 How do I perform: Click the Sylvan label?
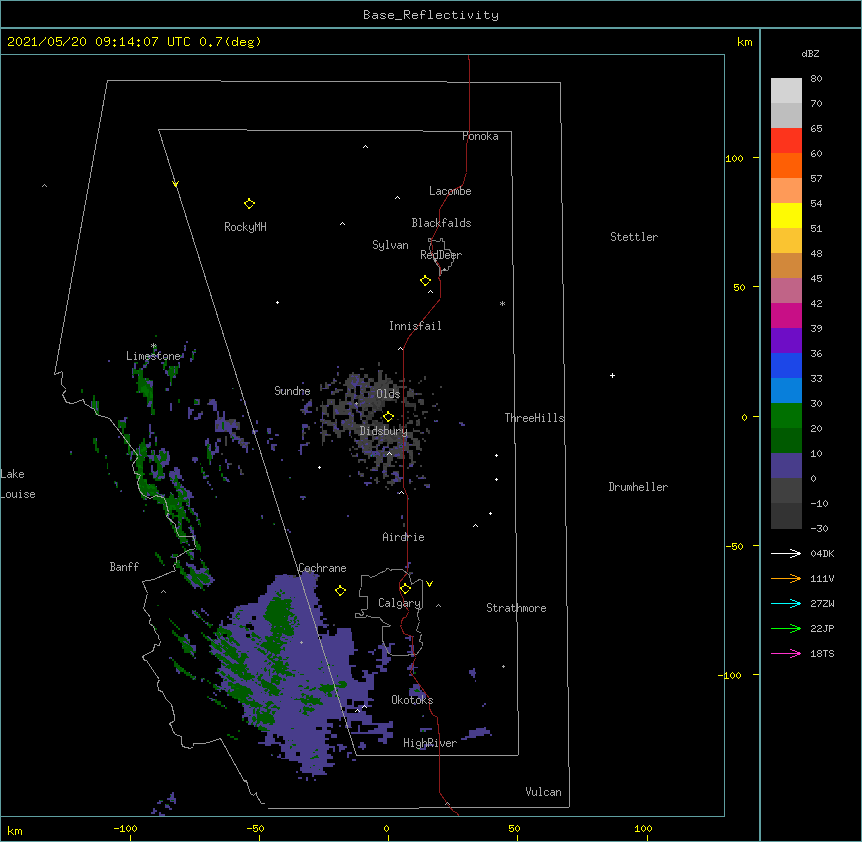tap(390, 245)
